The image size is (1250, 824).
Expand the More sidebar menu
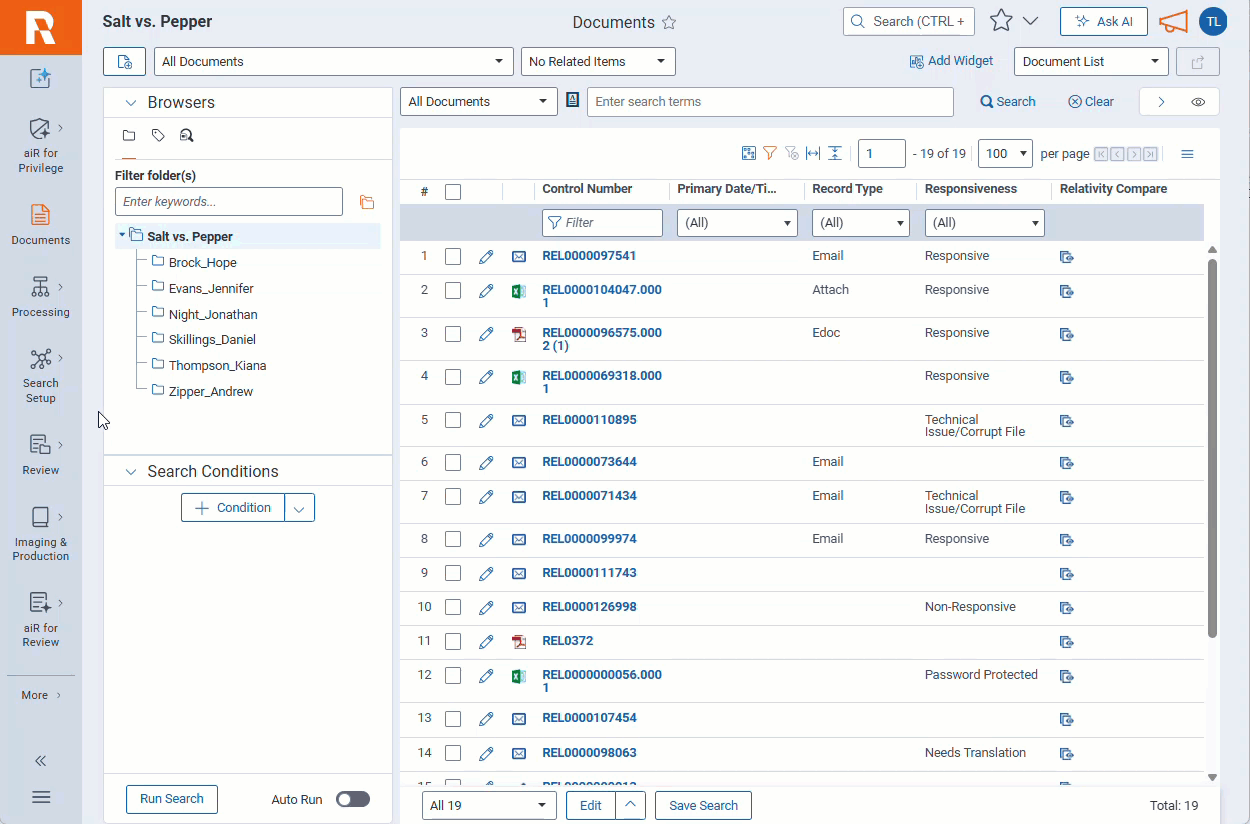[x=41, y=695]
